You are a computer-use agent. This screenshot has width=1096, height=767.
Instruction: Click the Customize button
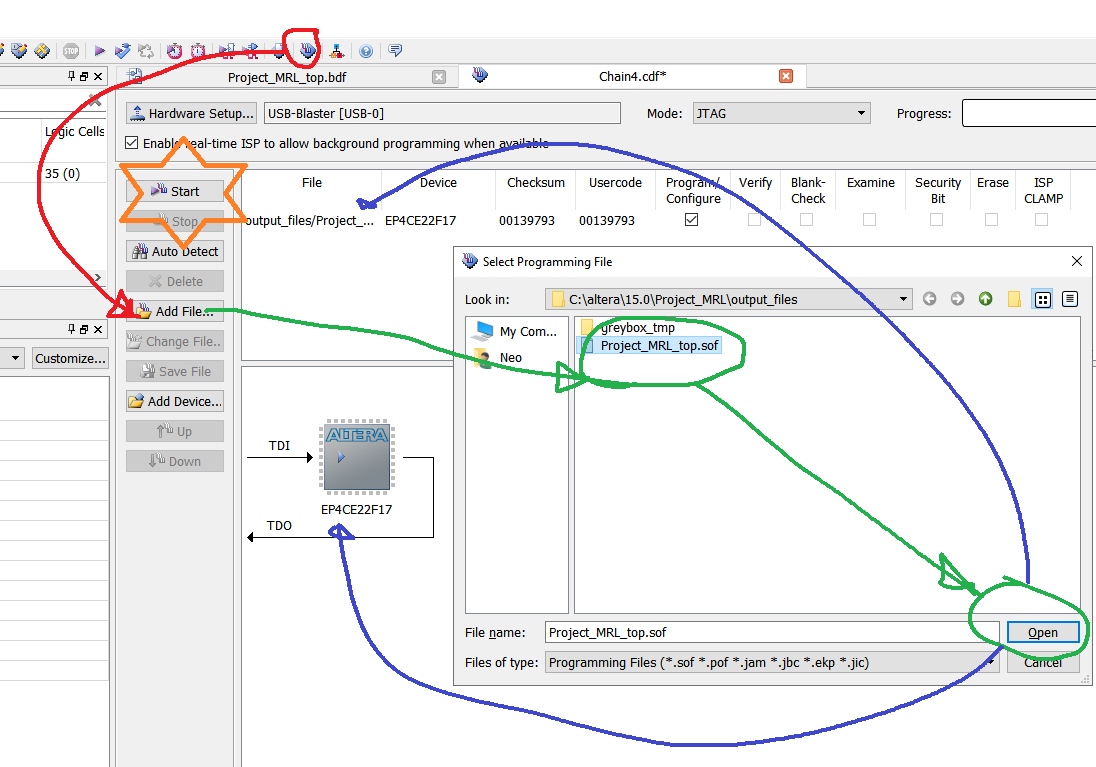(71, 359)
